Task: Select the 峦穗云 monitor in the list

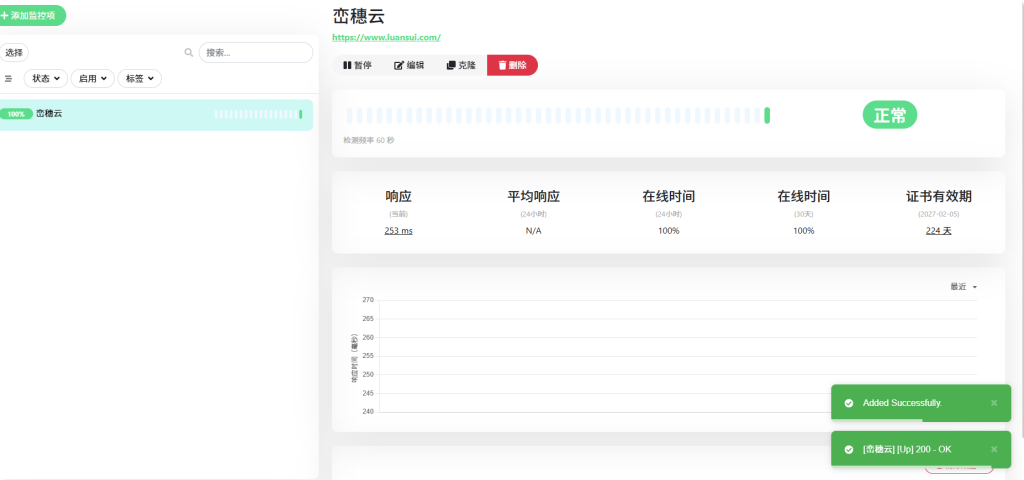Action: 156,114
